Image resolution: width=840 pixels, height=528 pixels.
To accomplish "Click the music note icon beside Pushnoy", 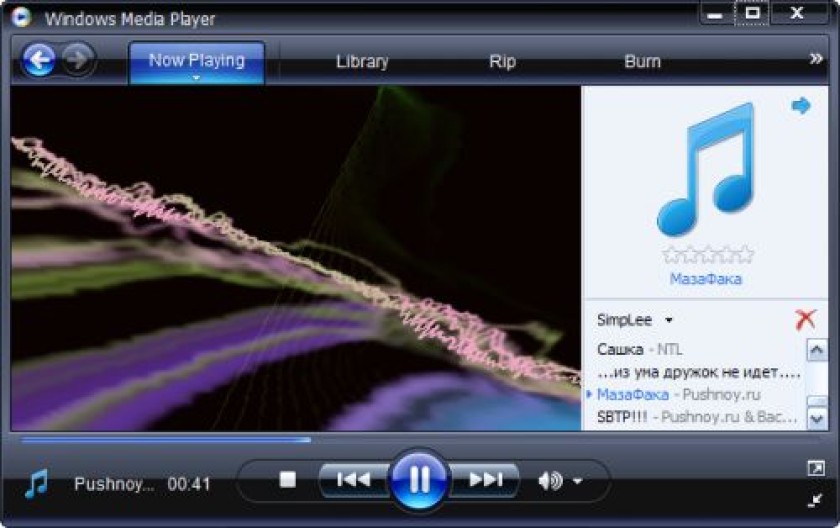I will coord(36,484).
